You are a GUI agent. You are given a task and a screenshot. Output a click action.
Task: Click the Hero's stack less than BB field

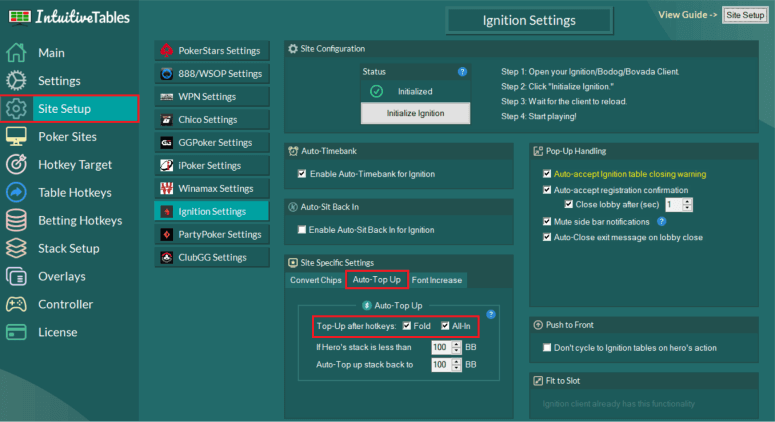pos(441,347)
